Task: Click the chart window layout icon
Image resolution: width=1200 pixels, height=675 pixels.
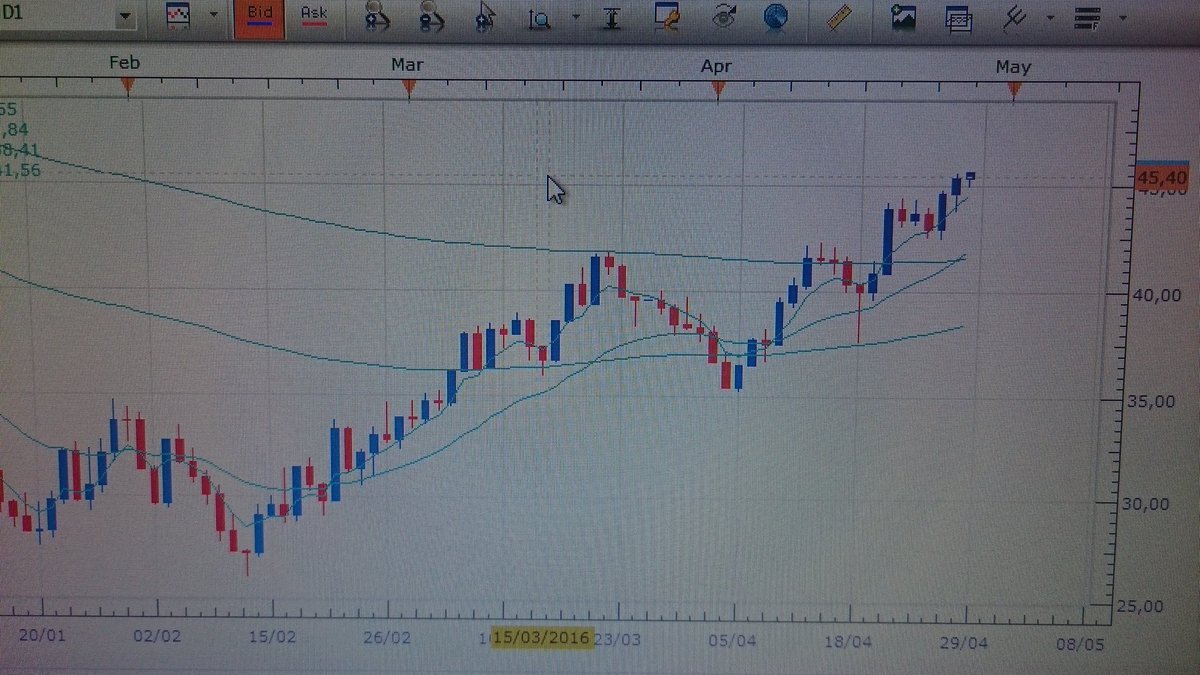Action: pos(958,18)
